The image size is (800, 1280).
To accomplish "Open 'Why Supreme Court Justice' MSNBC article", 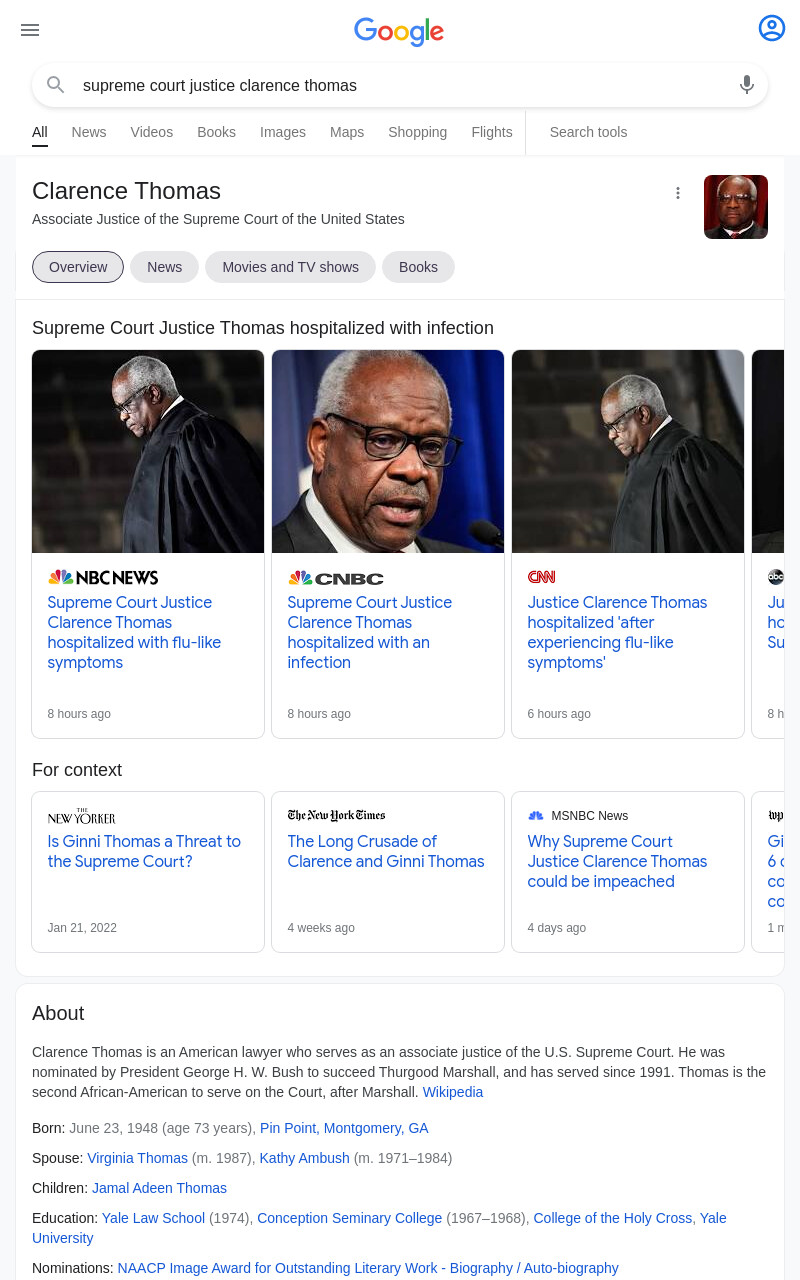I will click(617, 861).
